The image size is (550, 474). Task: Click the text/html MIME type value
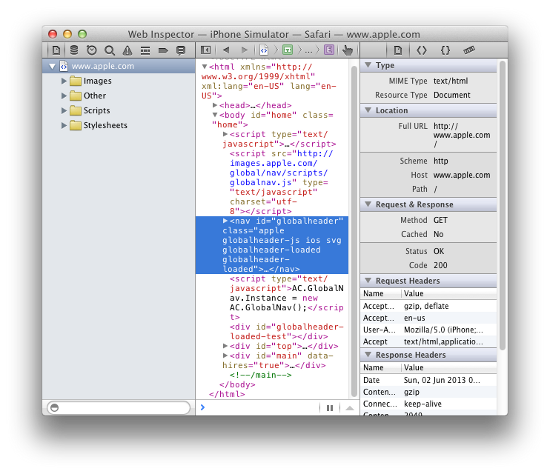pos(451,81)
